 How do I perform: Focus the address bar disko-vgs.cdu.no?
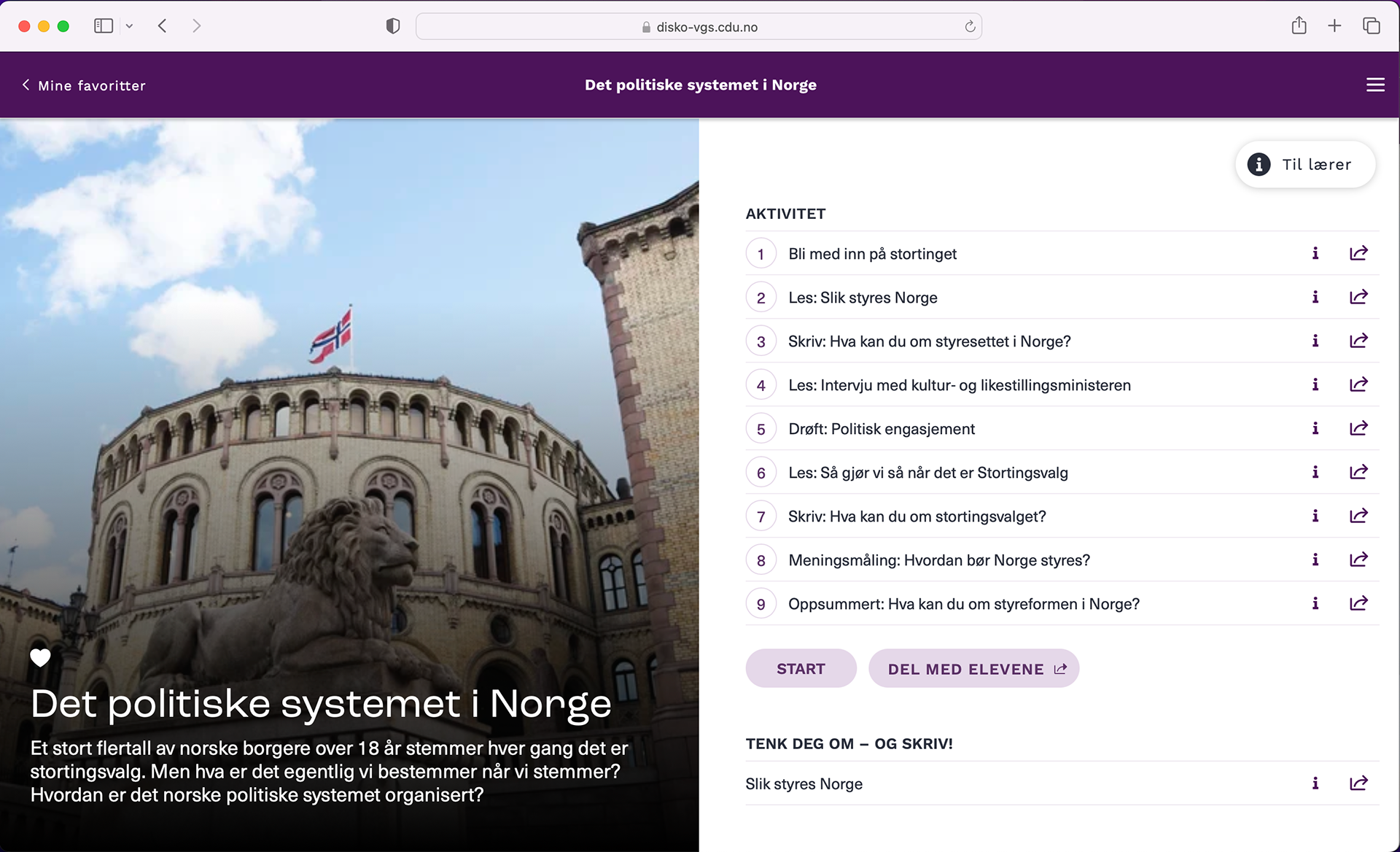tap(699, 26)
